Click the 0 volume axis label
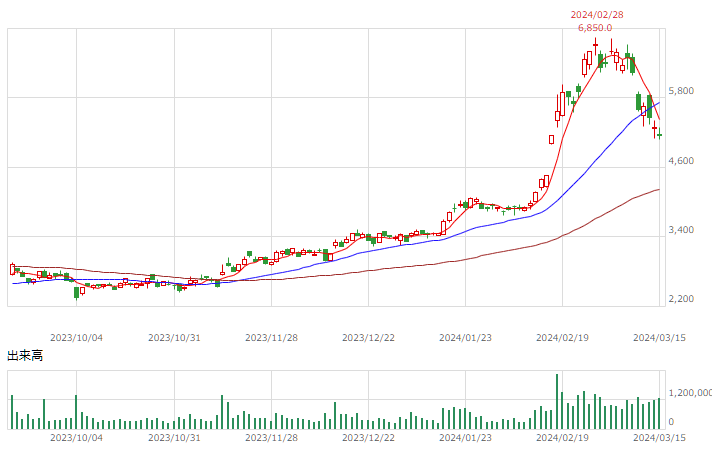The image size is (712, 450). [671, 422]
